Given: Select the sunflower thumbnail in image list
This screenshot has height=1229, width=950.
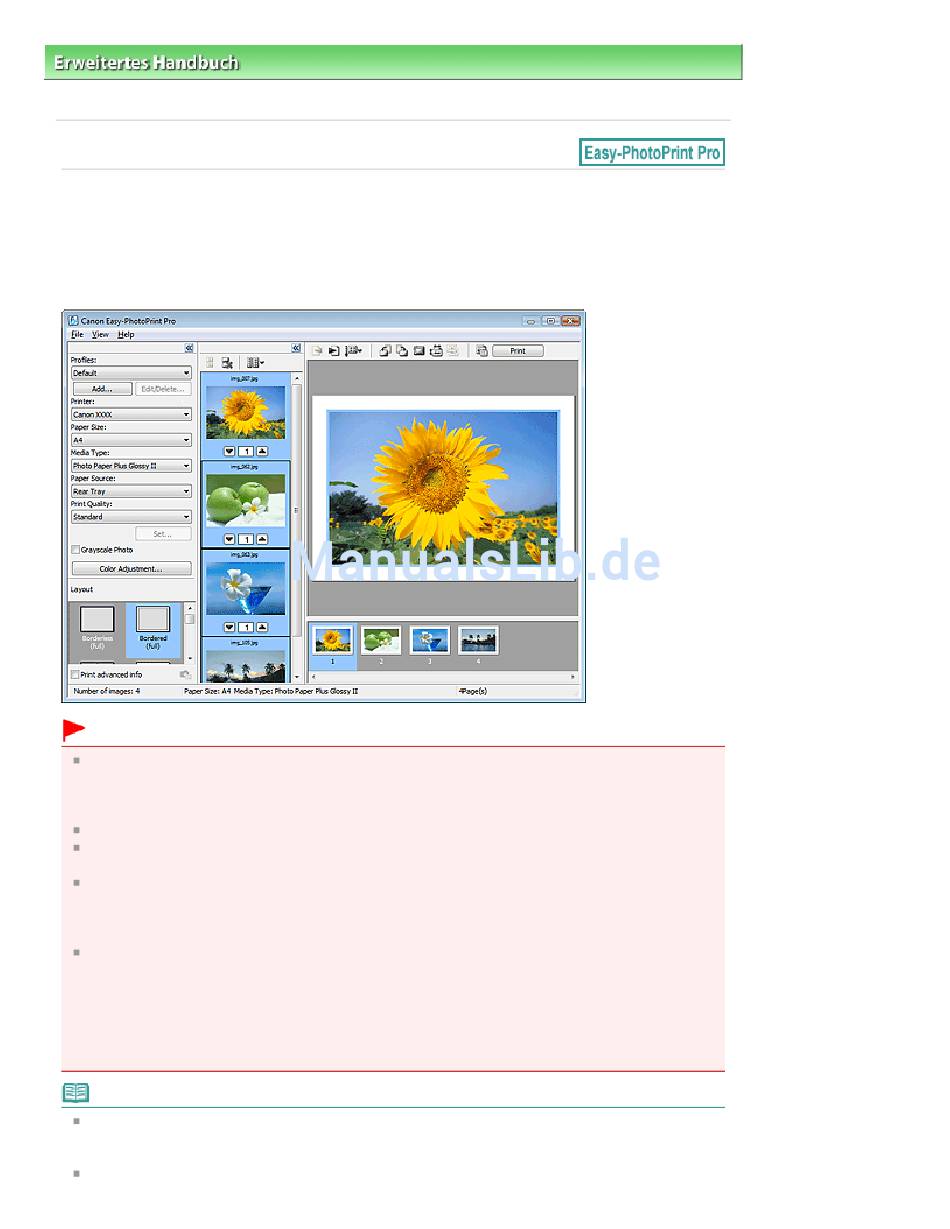Looking at the screenshot, I should tap(245, 413).
